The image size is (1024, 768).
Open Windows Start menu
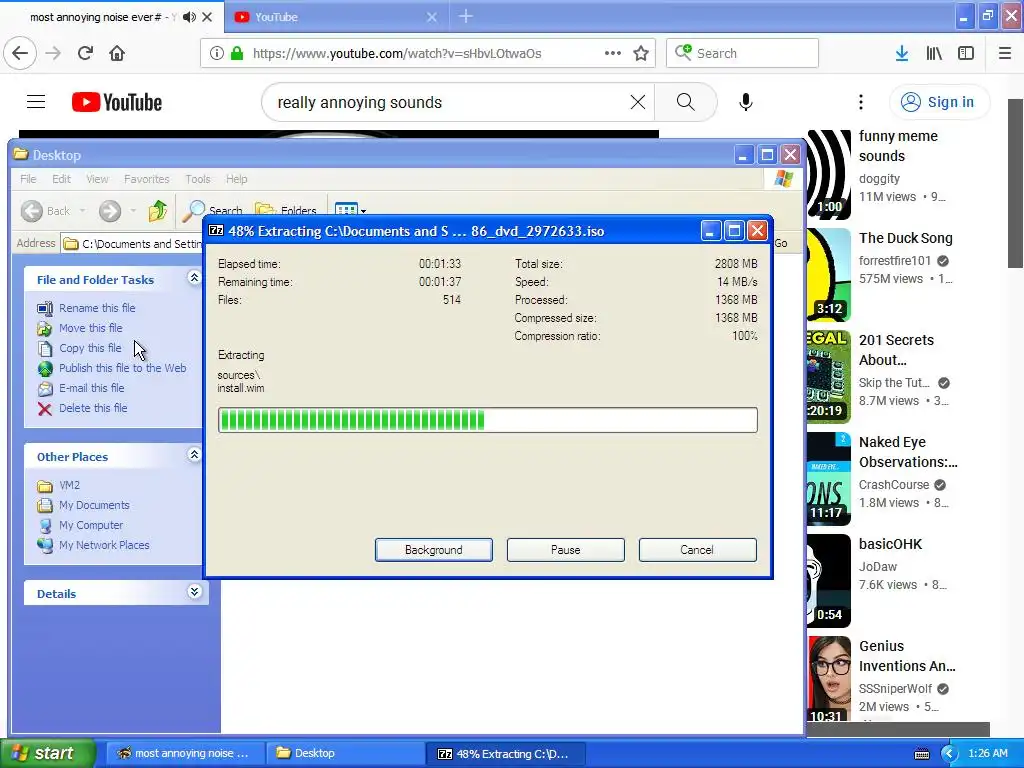pos(46,753)
